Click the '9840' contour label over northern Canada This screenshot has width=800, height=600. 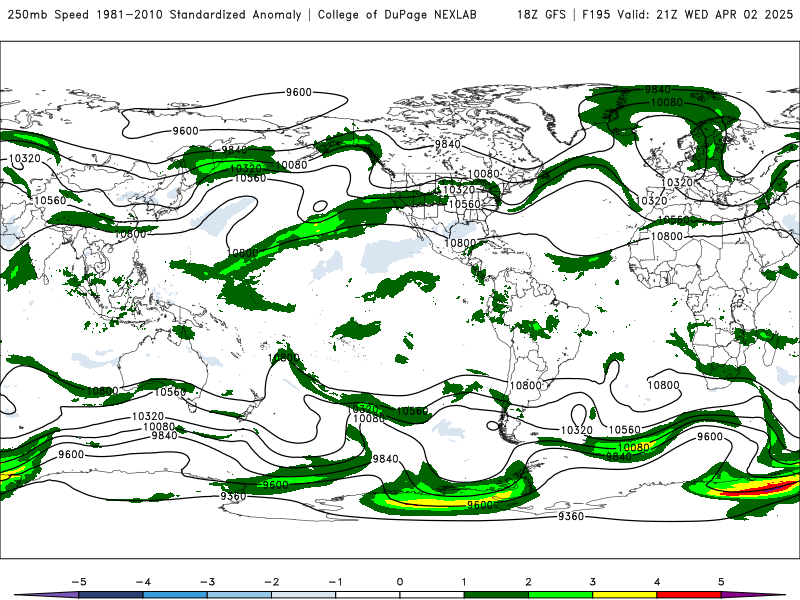click(x=447, y=144)
